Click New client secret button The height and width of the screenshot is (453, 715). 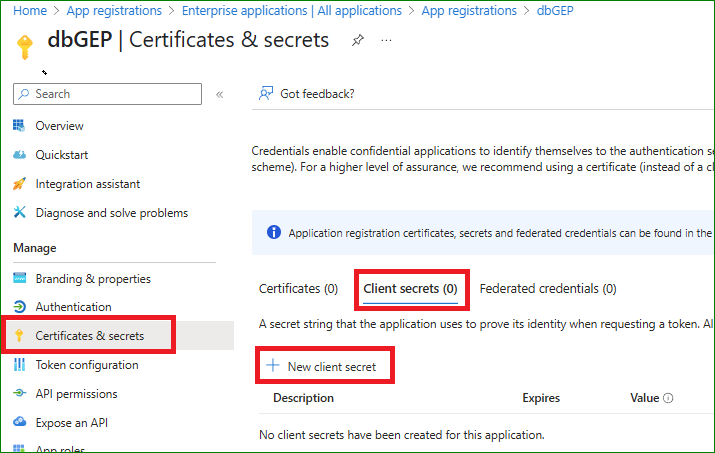(x=322, y=367)
